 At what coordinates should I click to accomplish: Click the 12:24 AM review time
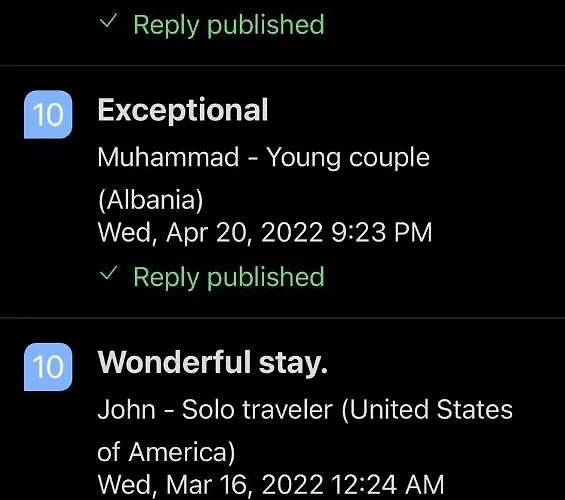[x=388, y=485]
